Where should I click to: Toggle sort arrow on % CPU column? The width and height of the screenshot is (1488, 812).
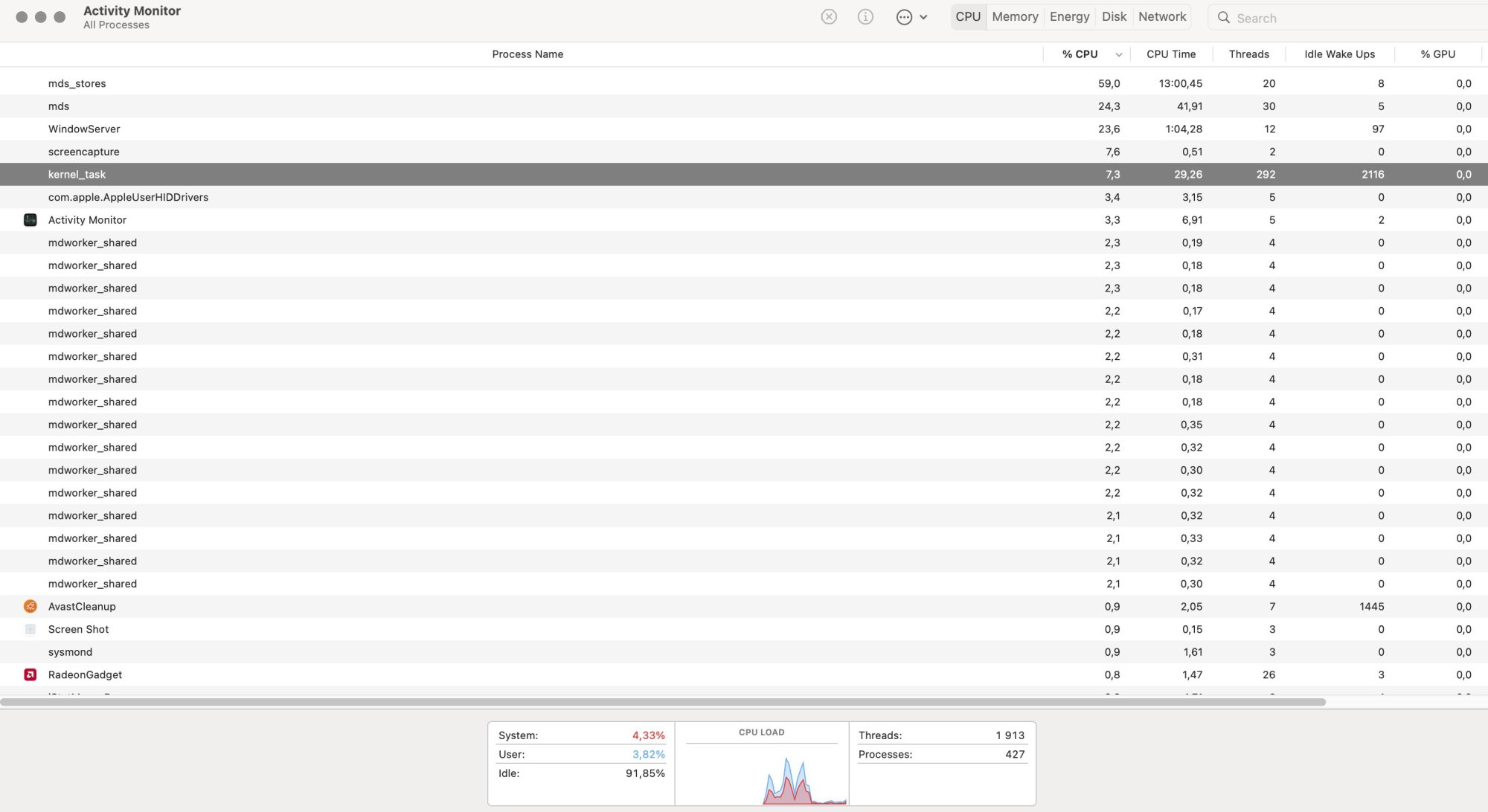tap(1118, 54)
